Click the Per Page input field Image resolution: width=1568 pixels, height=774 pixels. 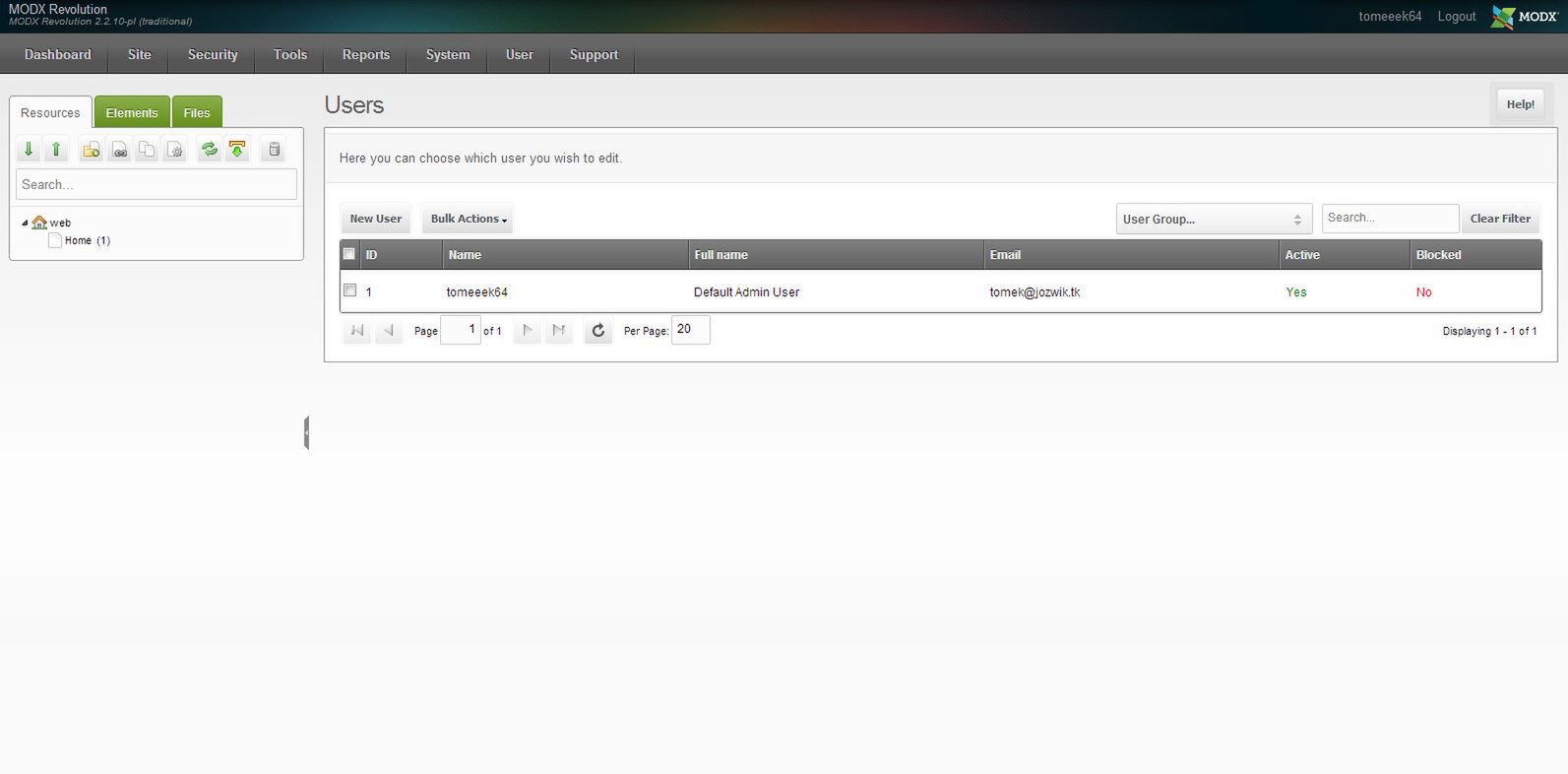[690, 330]
